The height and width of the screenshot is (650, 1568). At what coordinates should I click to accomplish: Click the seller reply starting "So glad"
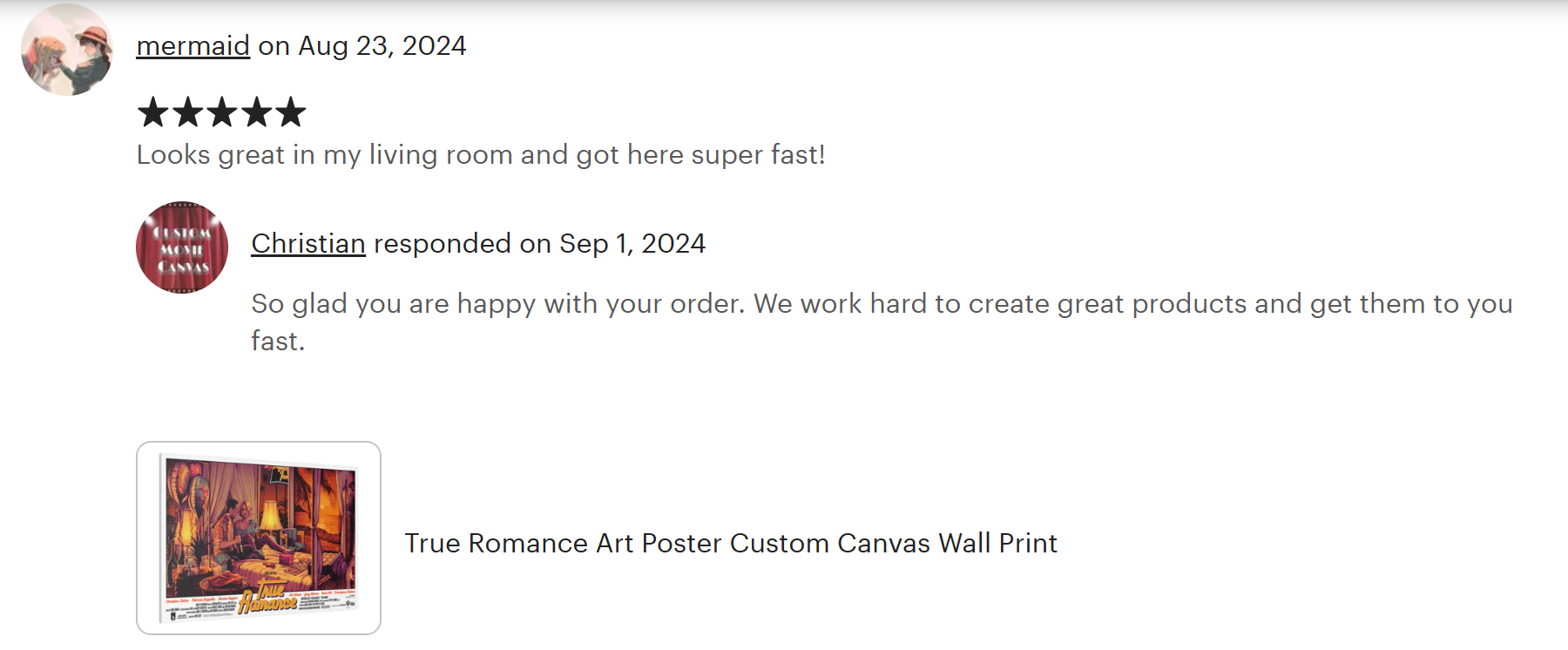[x=881, y=304]
